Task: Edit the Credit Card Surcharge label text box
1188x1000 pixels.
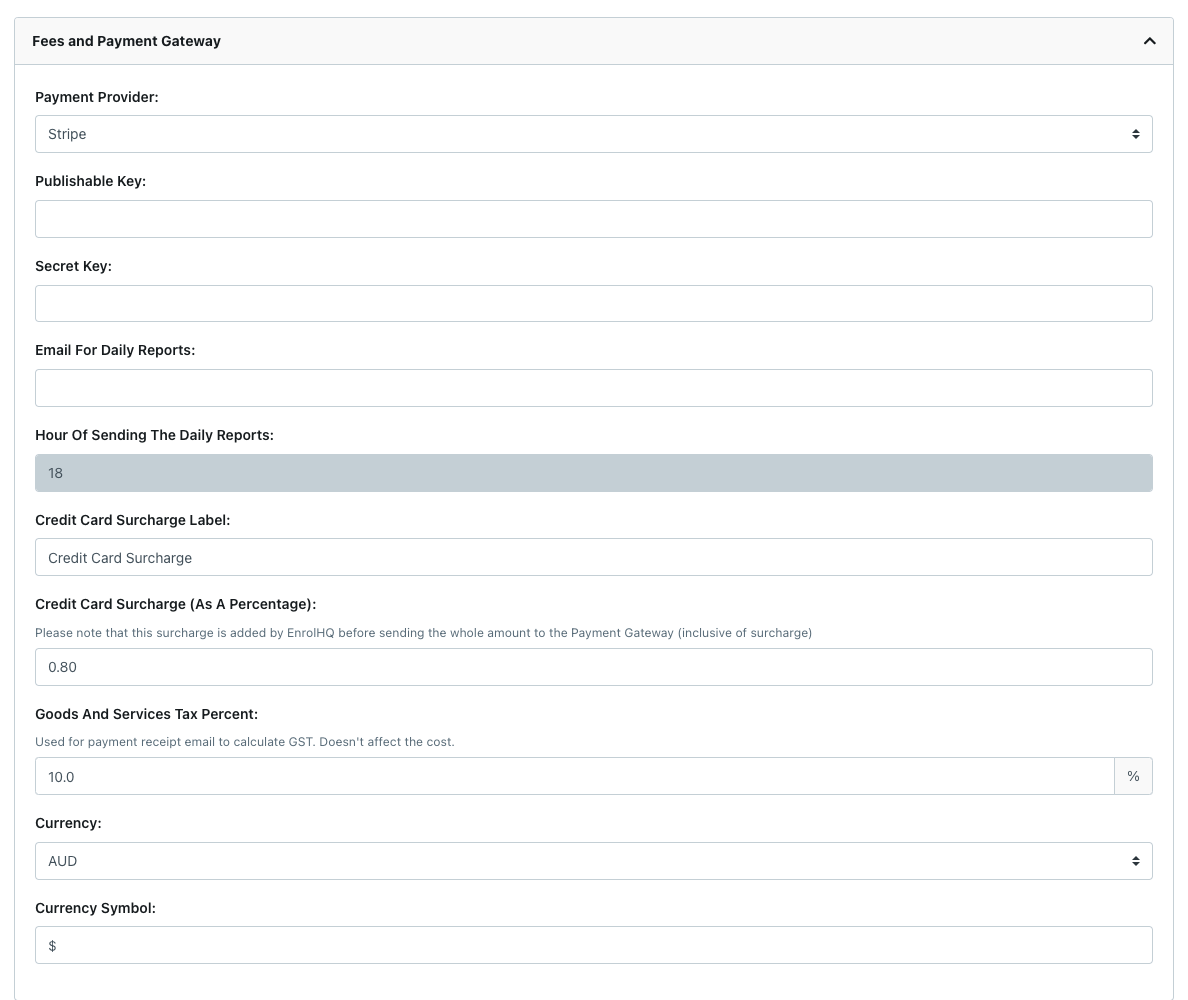Action: (593, 557)
